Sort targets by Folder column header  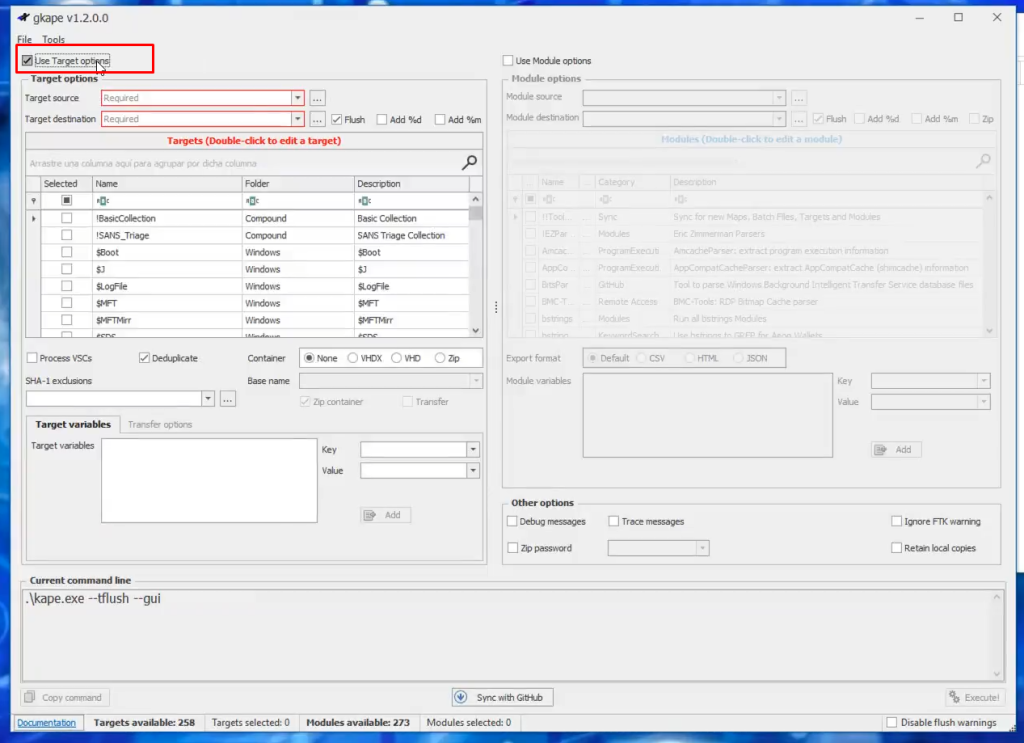[x=298, y=183]
